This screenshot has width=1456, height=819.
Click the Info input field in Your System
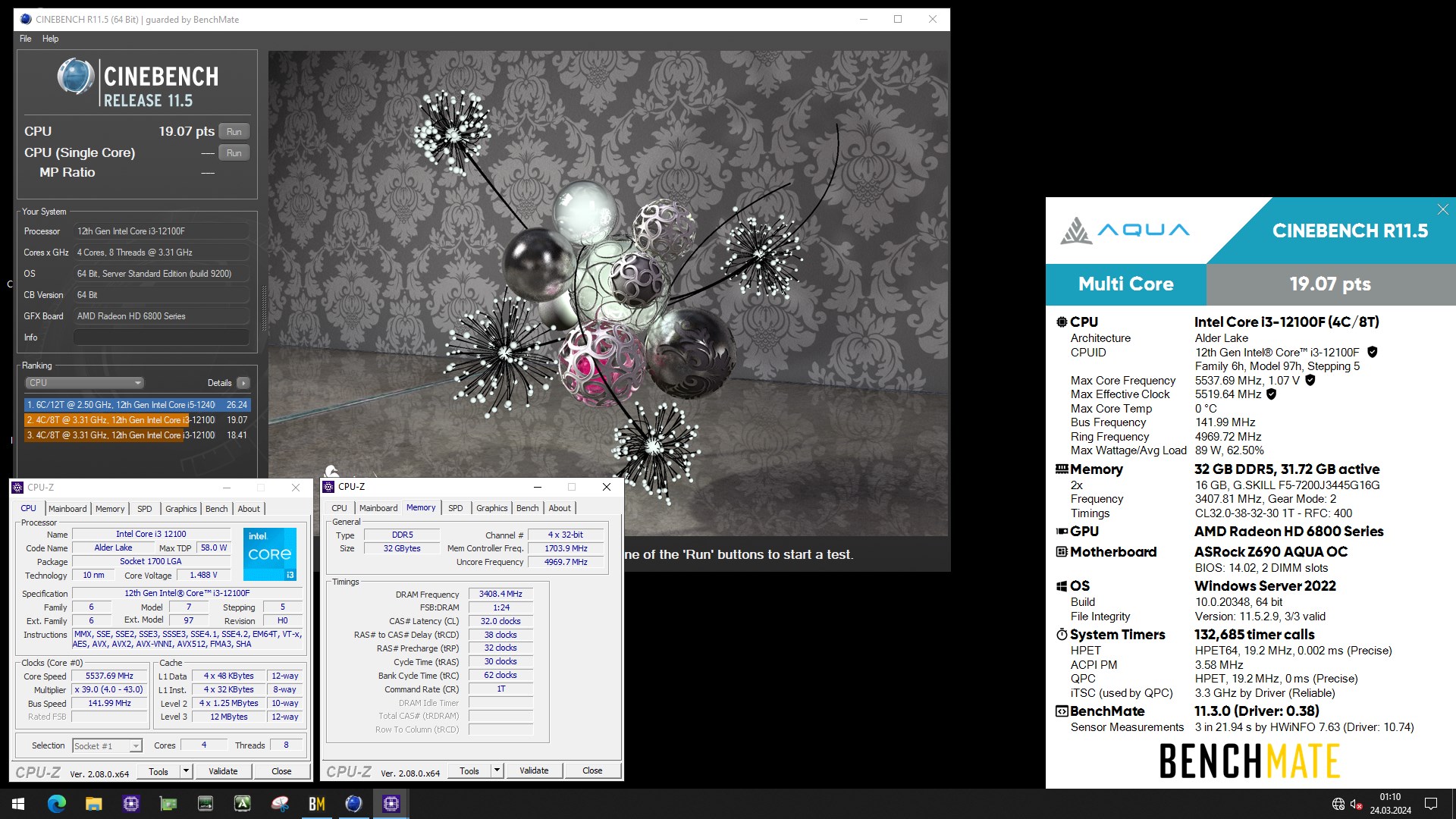coord(162,337)
